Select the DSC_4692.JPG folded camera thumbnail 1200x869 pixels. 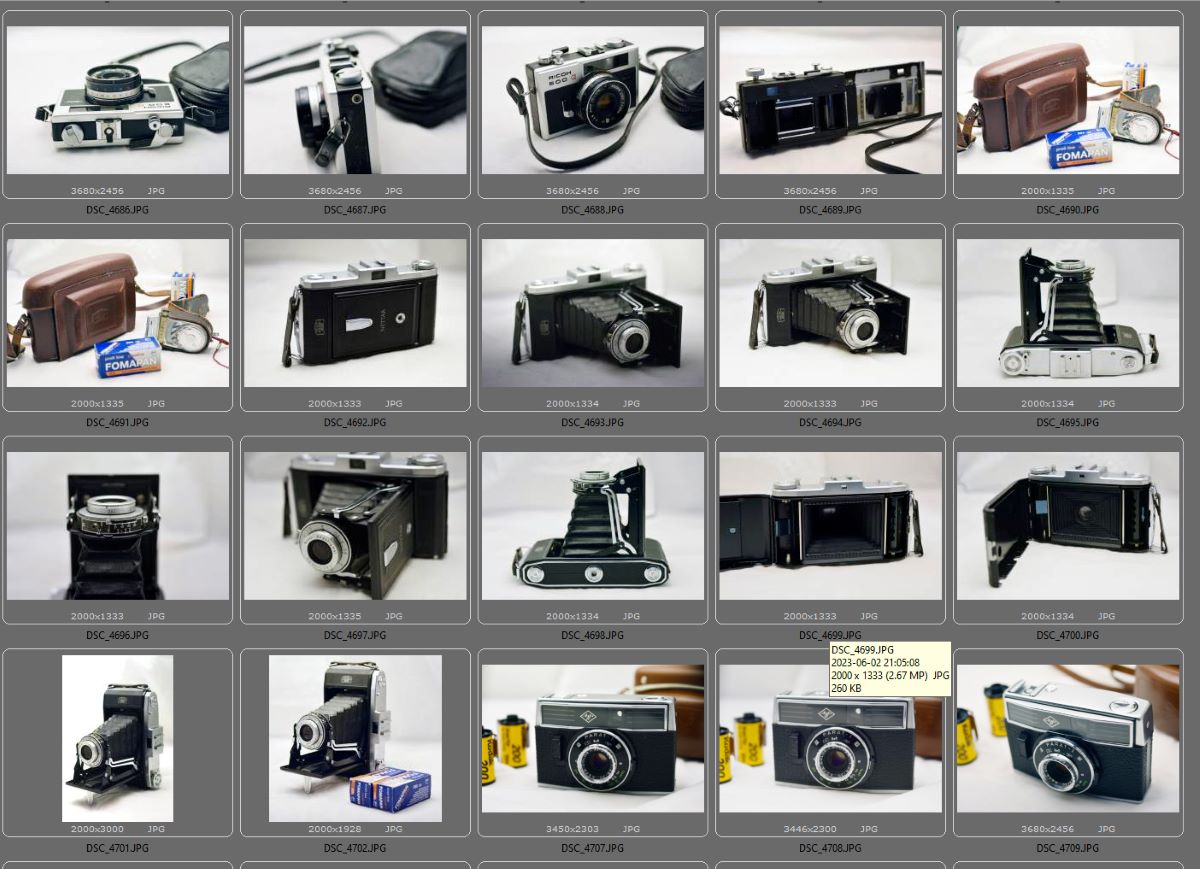click(x=355, y=313)
